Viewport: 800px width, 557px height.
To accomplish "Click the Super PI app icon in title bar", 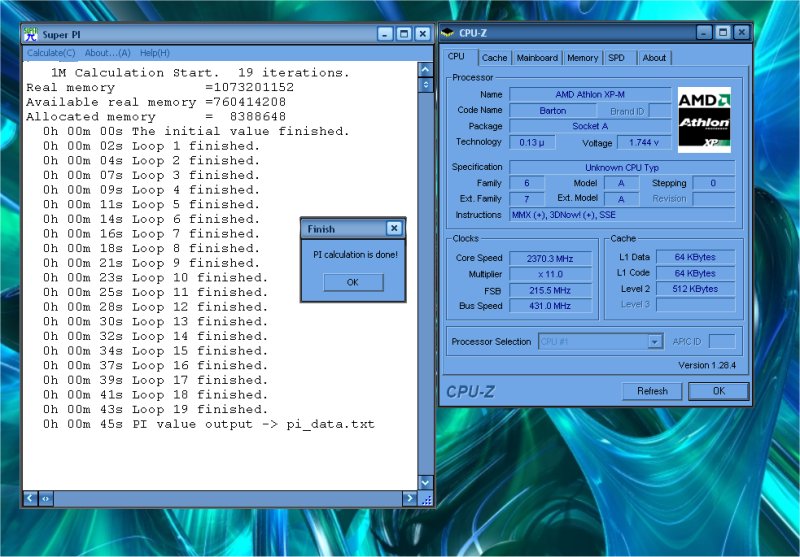I will 31,34.
